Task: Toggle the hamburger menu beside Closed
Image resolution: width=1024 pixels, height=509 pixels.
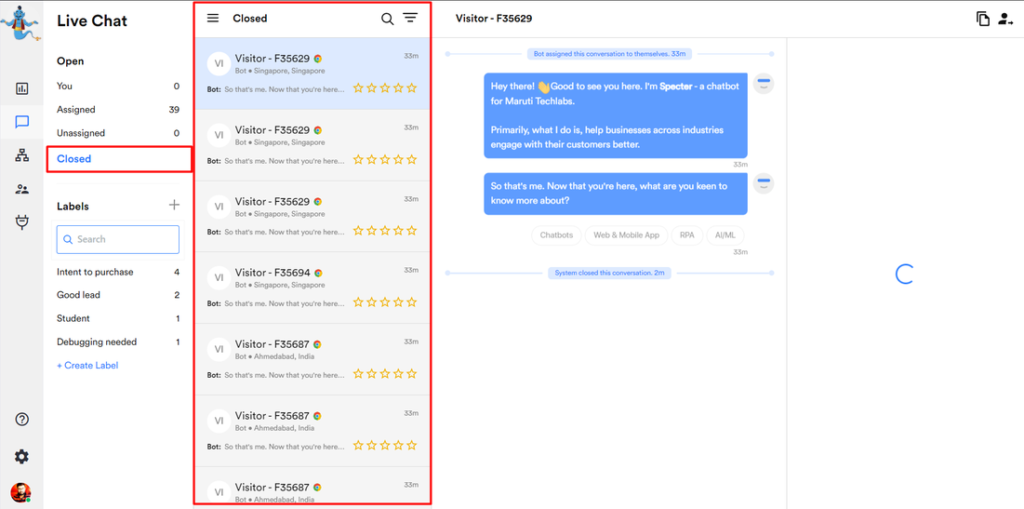Action: (213, 18)
